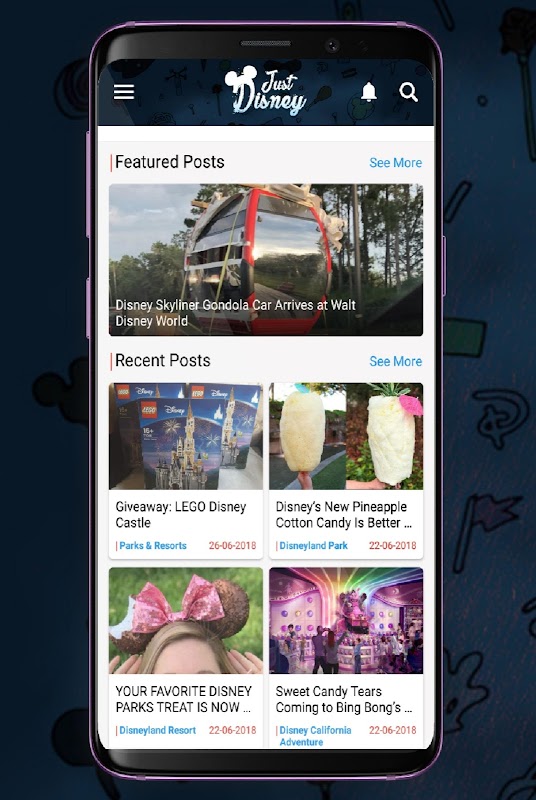The image size is (536, 800).
Task: Select the Disneyland Resort category
Action: [157, 730]
